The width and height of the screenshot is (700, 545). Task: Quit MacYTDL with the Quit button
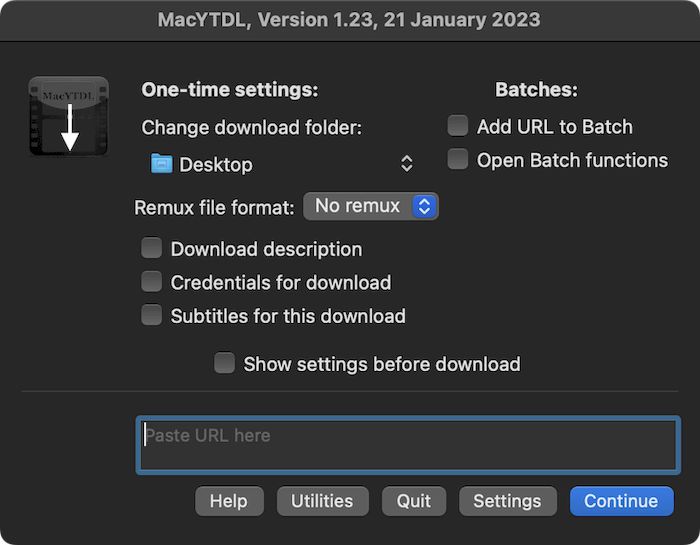tap(414, 501)
